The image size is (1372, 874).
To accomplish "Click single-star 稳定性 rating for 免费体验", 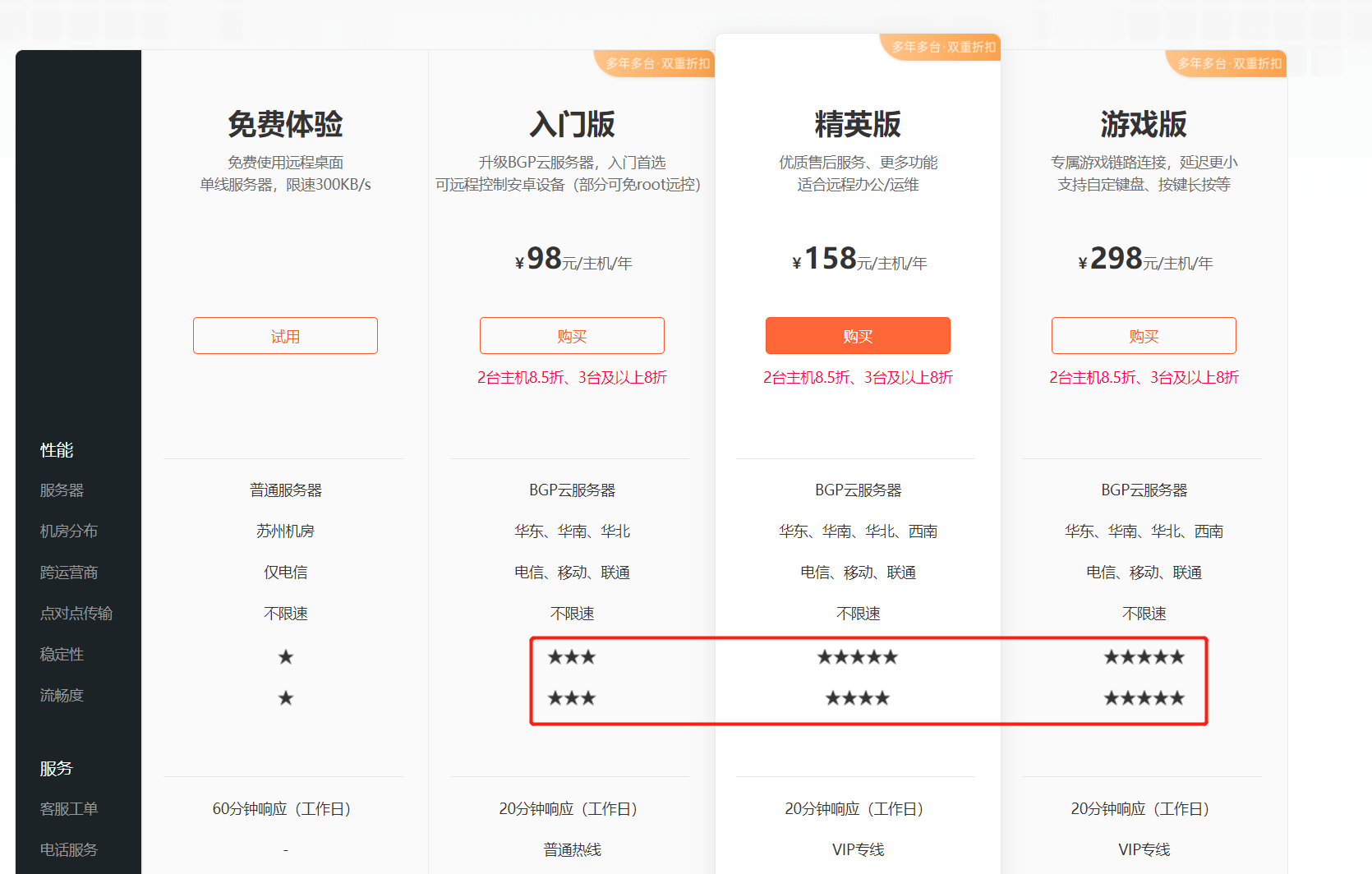I will (x=285, y=656).
